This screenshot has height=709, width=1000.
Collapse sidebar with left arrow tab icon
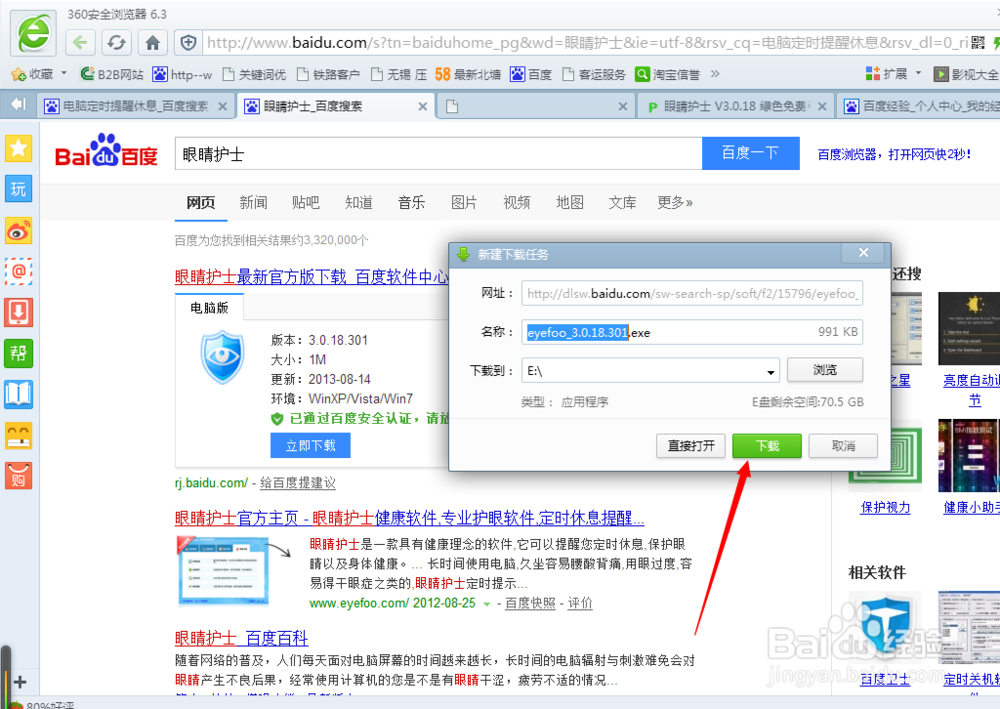click(x=18, y=105)
